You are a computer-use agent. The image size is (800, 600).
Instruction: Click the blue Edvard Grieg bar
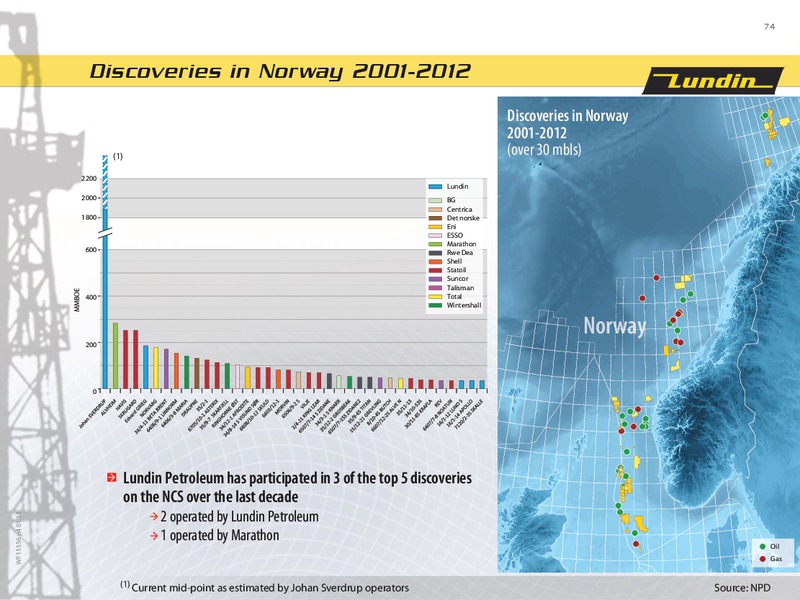145,367
